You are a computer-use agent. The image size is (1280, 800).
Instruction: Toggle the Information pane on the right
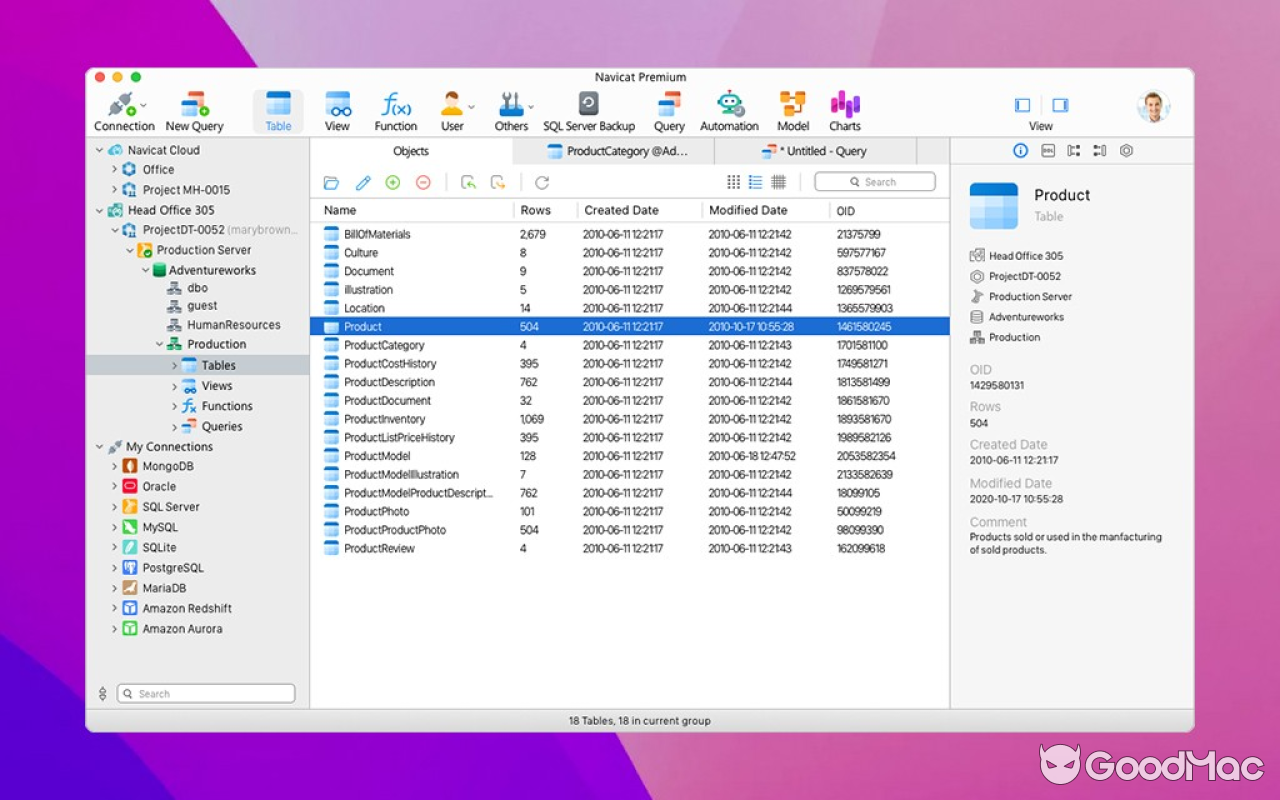[1019, 150]
